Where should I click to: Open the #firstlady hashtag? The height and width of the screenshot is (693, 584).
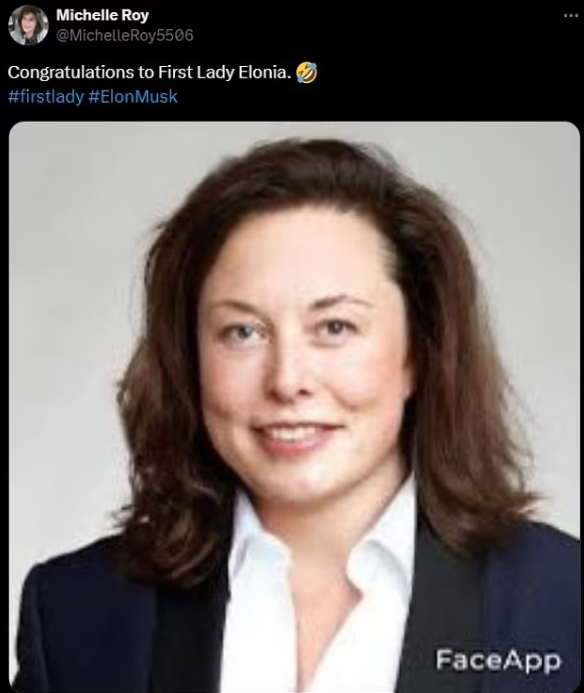coord(46,96)
